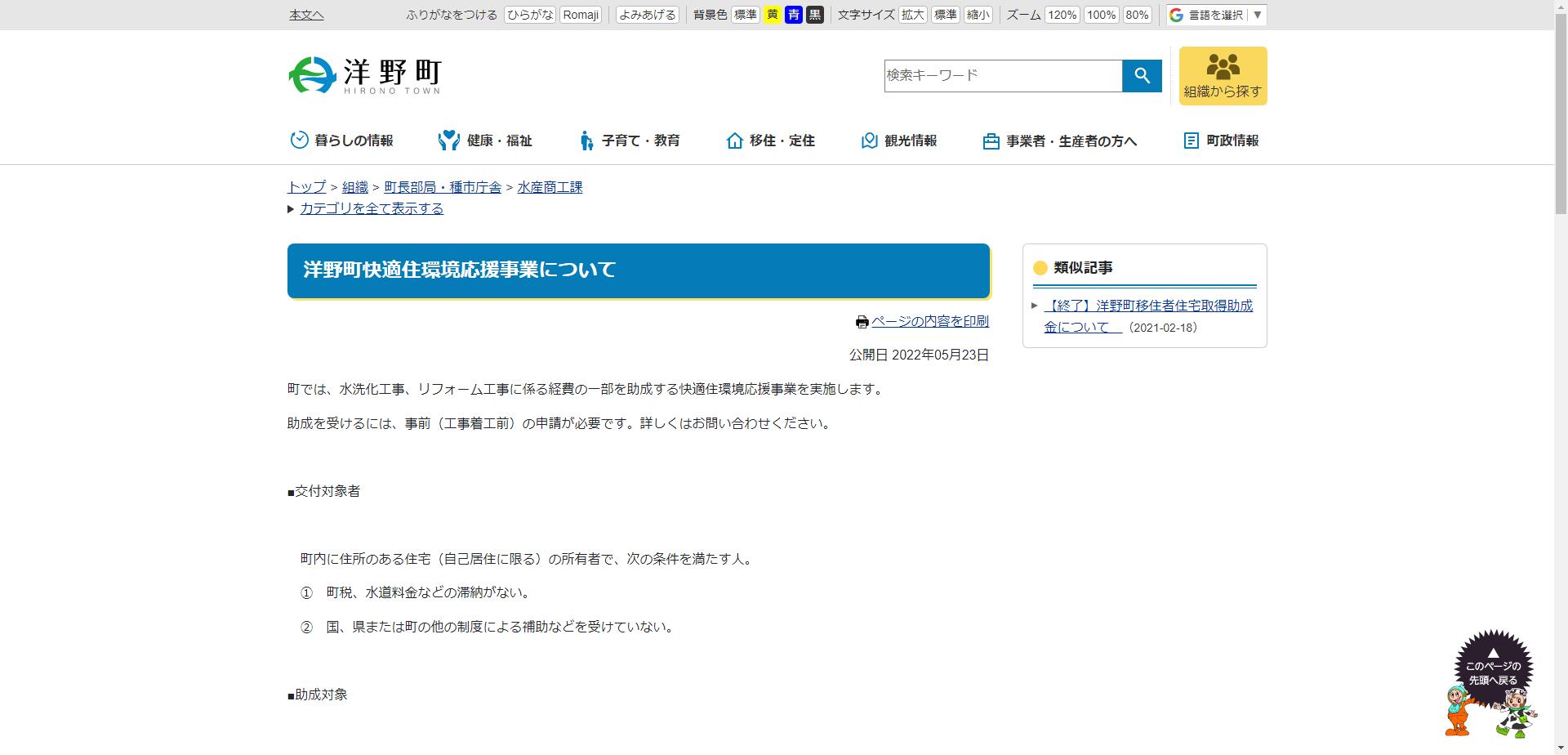Open 子育て・教育 menu
The width and height of the screenshot is (1568, 755).
point(629,141)
